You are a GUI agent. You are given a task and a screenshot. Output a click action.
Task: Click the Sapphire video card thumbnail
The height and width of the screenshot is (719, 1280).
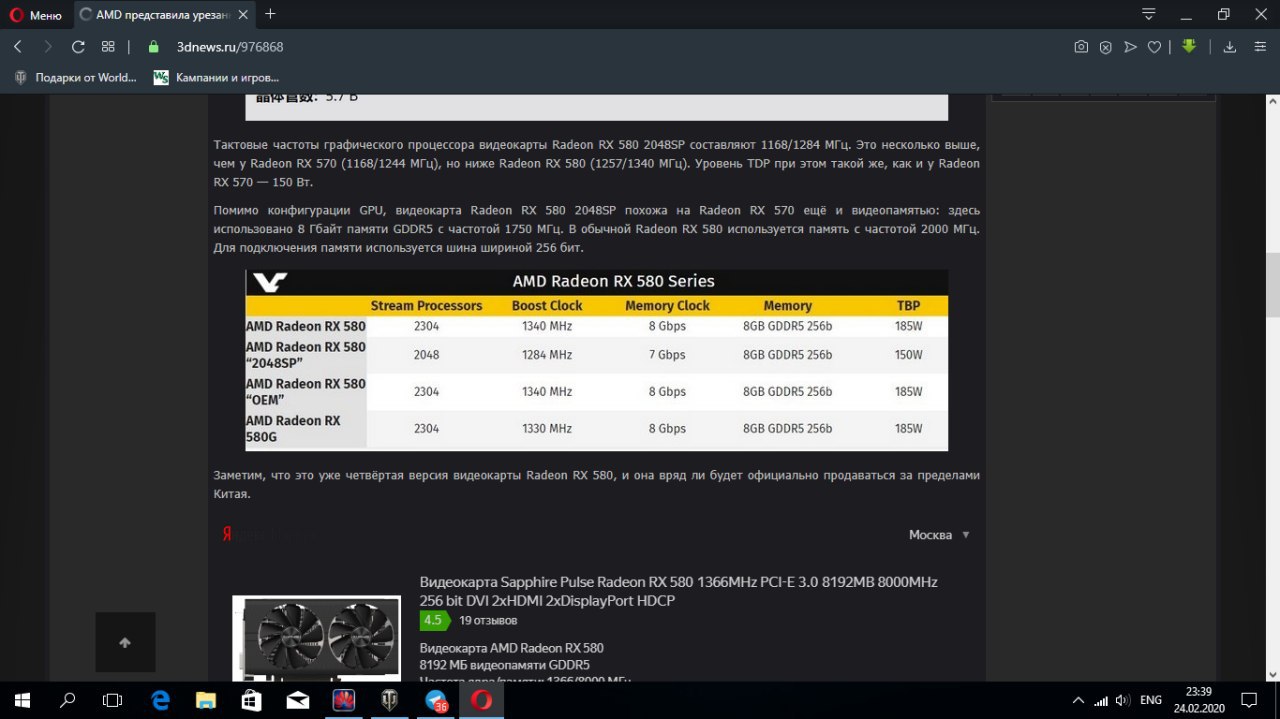[x=316, y=638]
